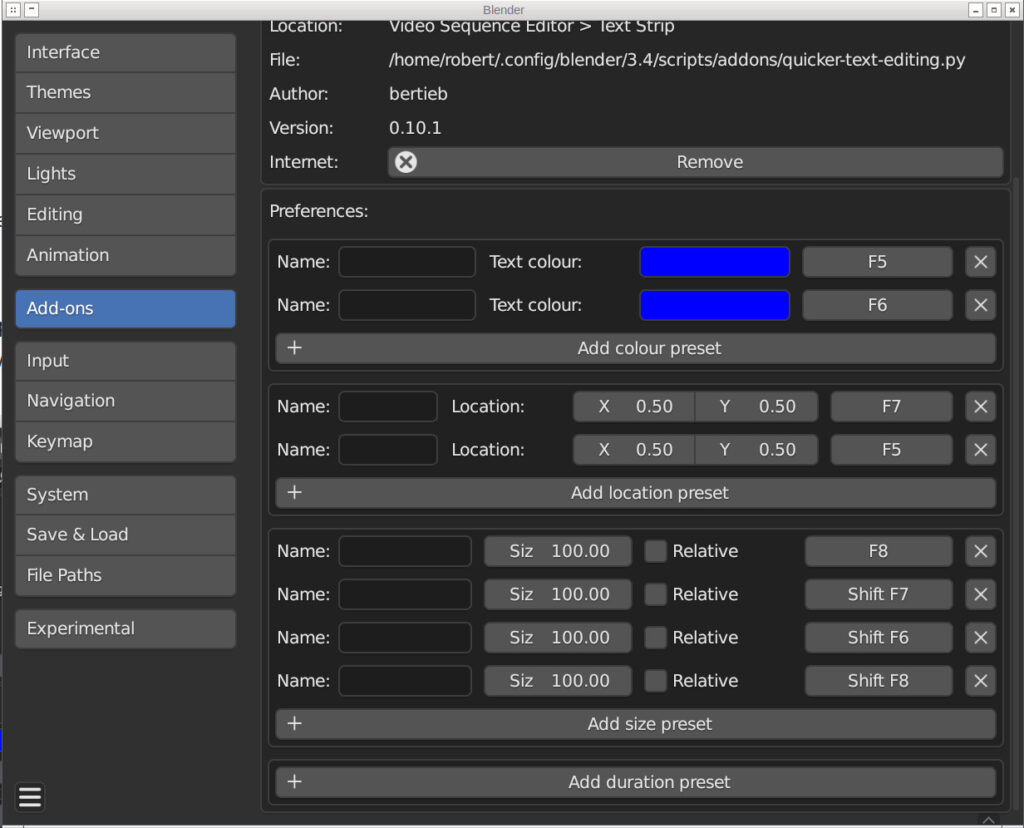Go to Navigation preferences

click(x=125, y=401)
